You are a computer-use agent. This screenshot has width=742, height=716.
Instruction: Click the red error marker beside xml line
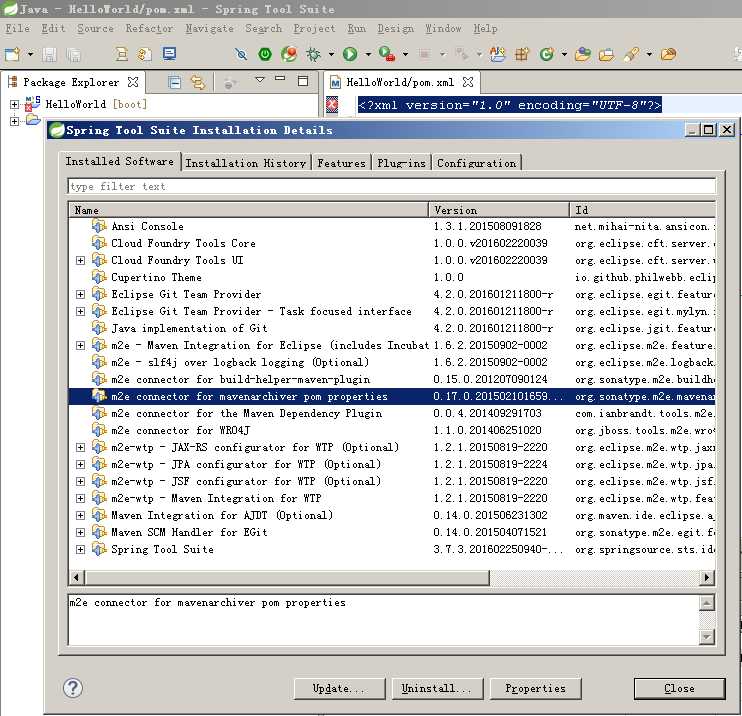(x=332, y=105)
